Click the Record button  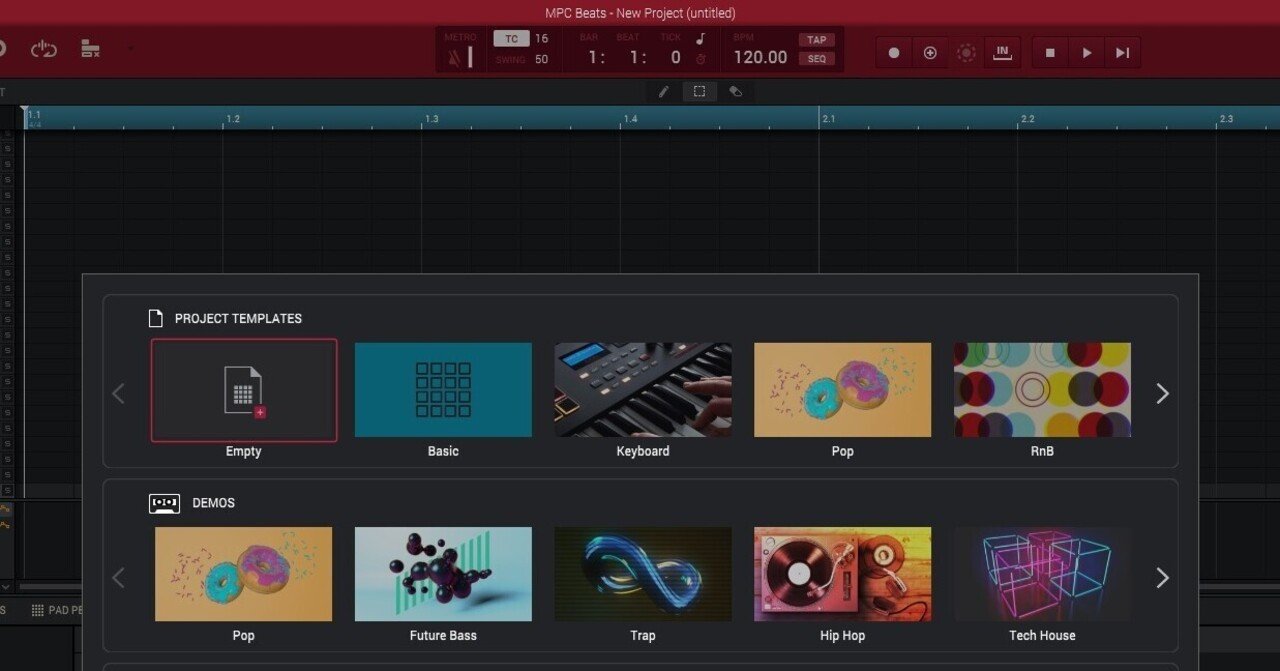pos(894,53)
